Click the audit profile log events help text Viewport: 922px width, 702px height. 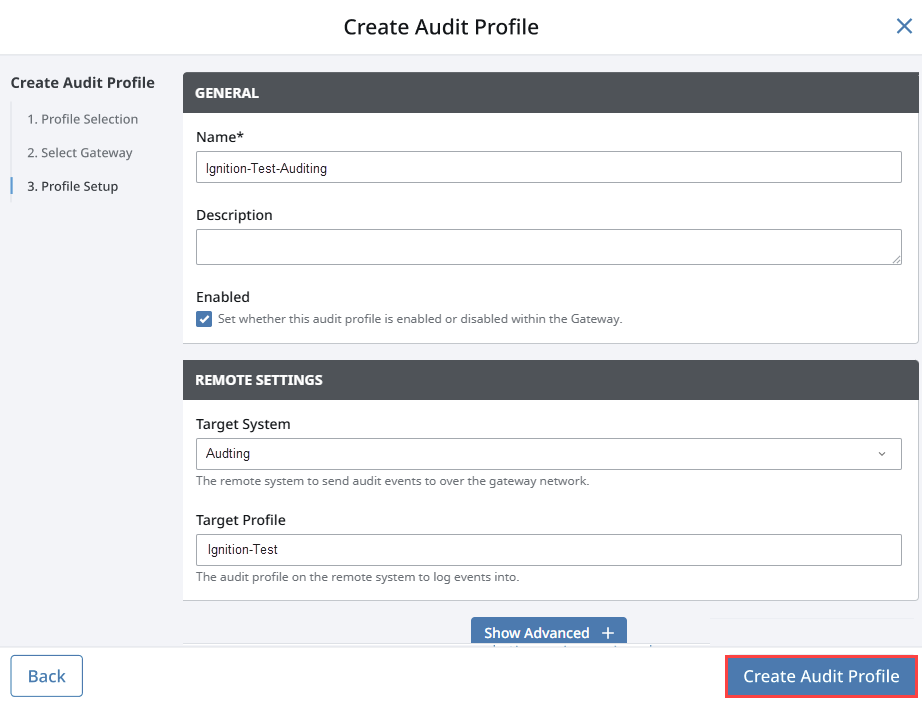(x=358, y=577)
